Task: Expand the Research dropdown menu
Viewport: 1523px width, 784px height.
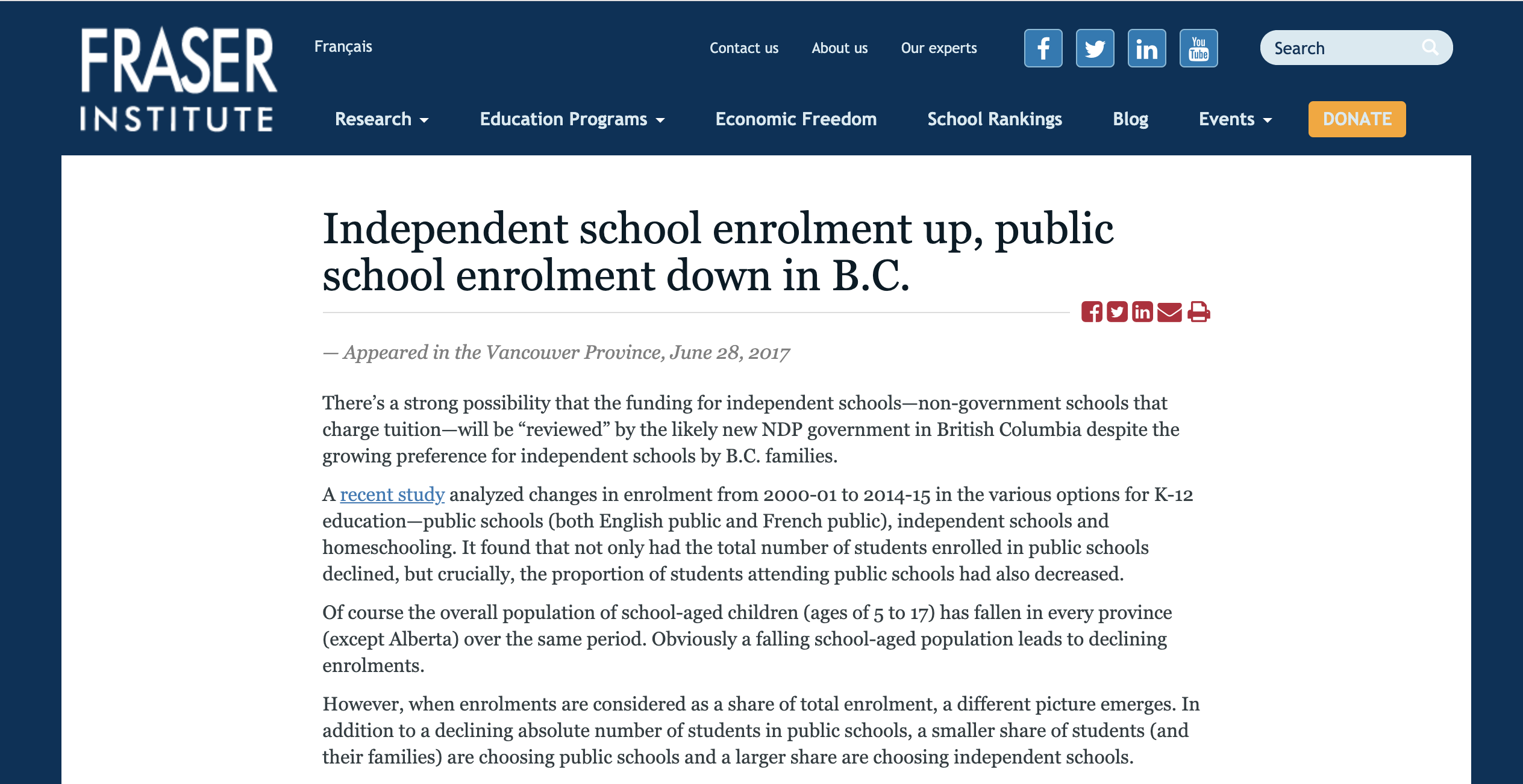Action: 381,119
